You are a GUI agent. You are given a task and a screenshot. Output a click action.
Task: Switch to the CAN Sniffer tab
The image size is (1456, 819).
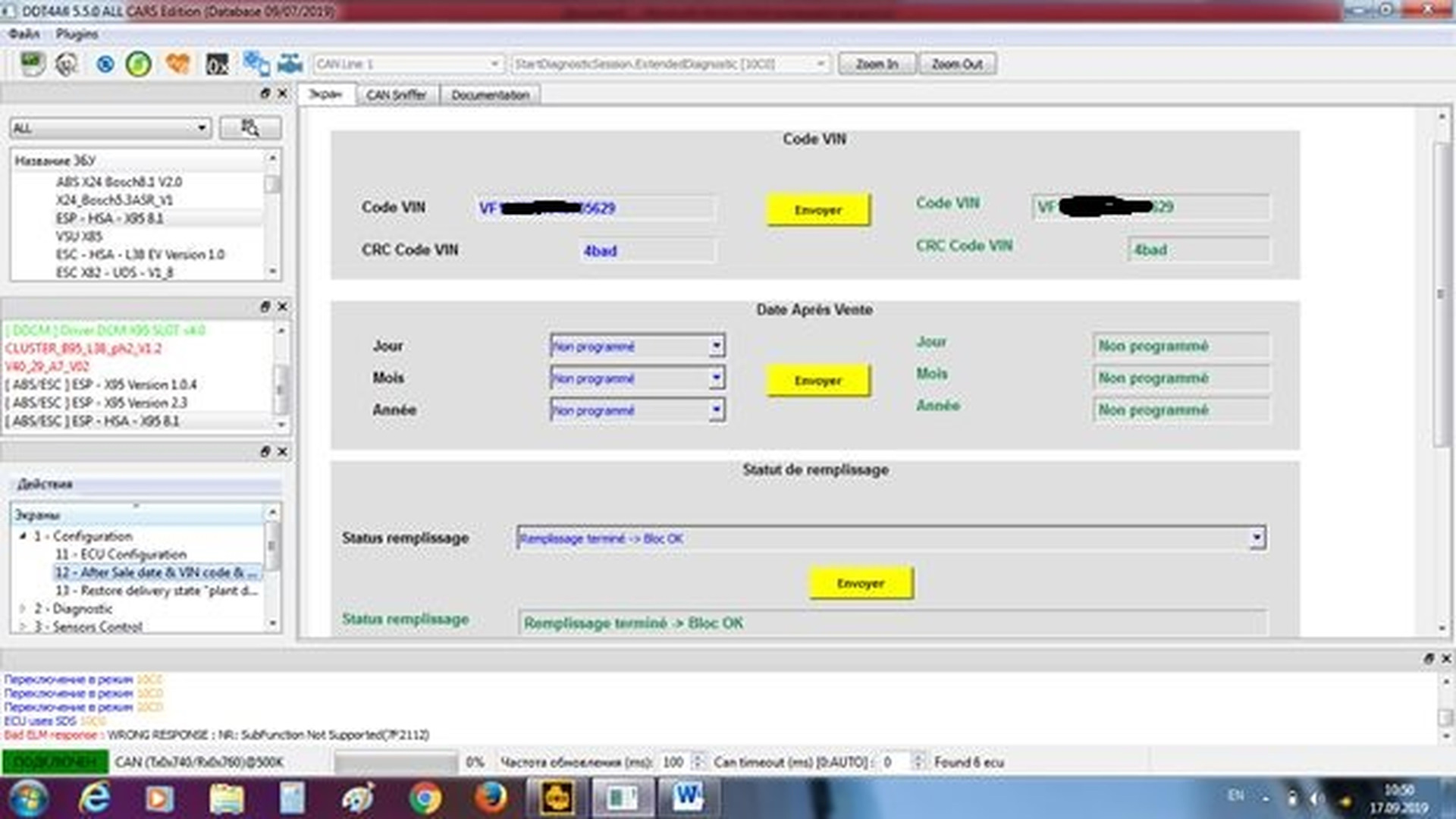pos(396,95)
